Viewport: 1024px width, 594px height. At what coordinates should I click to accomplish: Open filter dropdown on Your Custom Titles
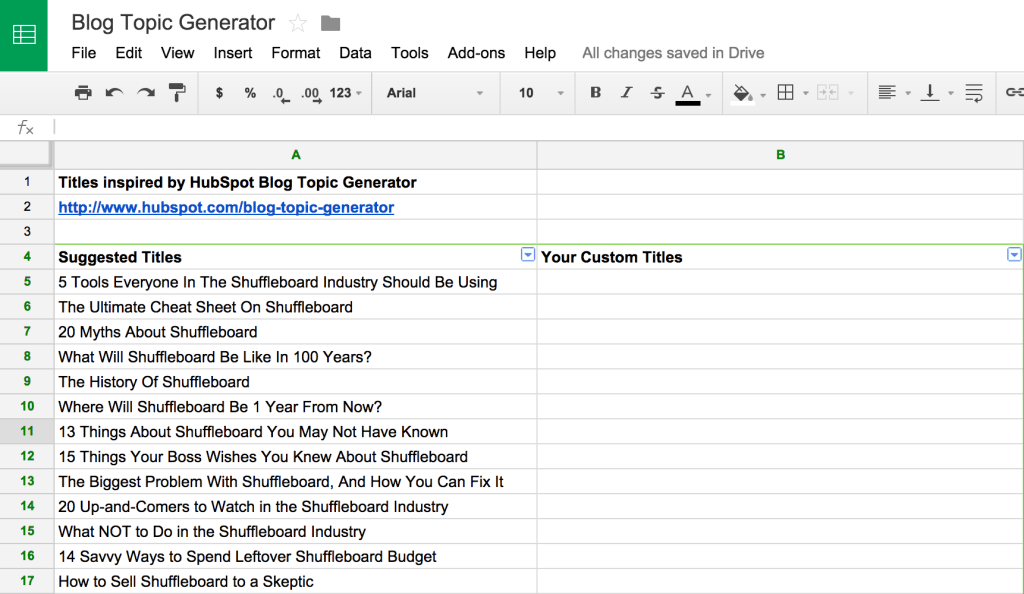tap(1014, 255)
